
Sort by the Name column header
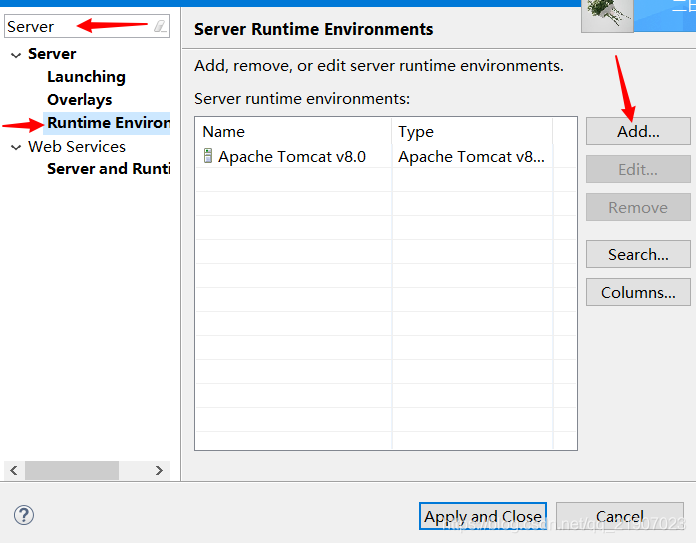click(x=293, y=131)
